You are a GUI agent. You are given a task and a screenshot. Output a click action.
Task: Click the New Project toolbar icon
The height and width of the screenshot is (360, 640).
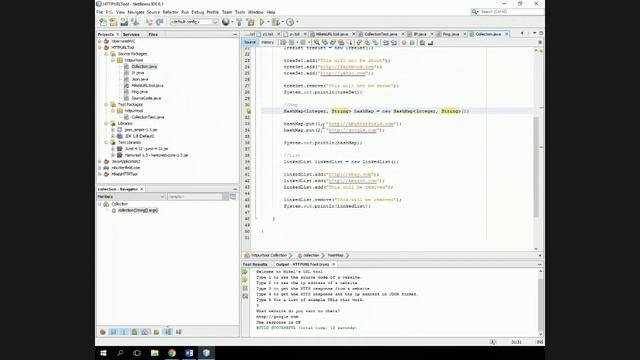click(x=113, y=22)
